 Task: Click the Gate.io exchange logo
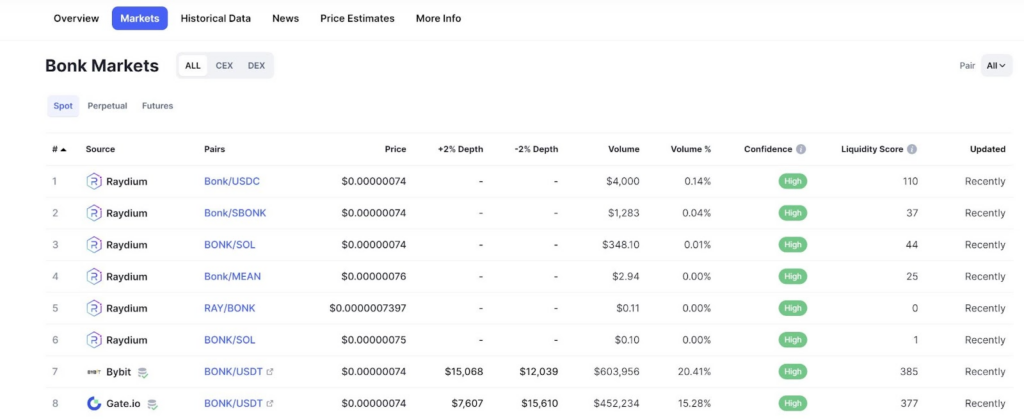coord(94,404)
